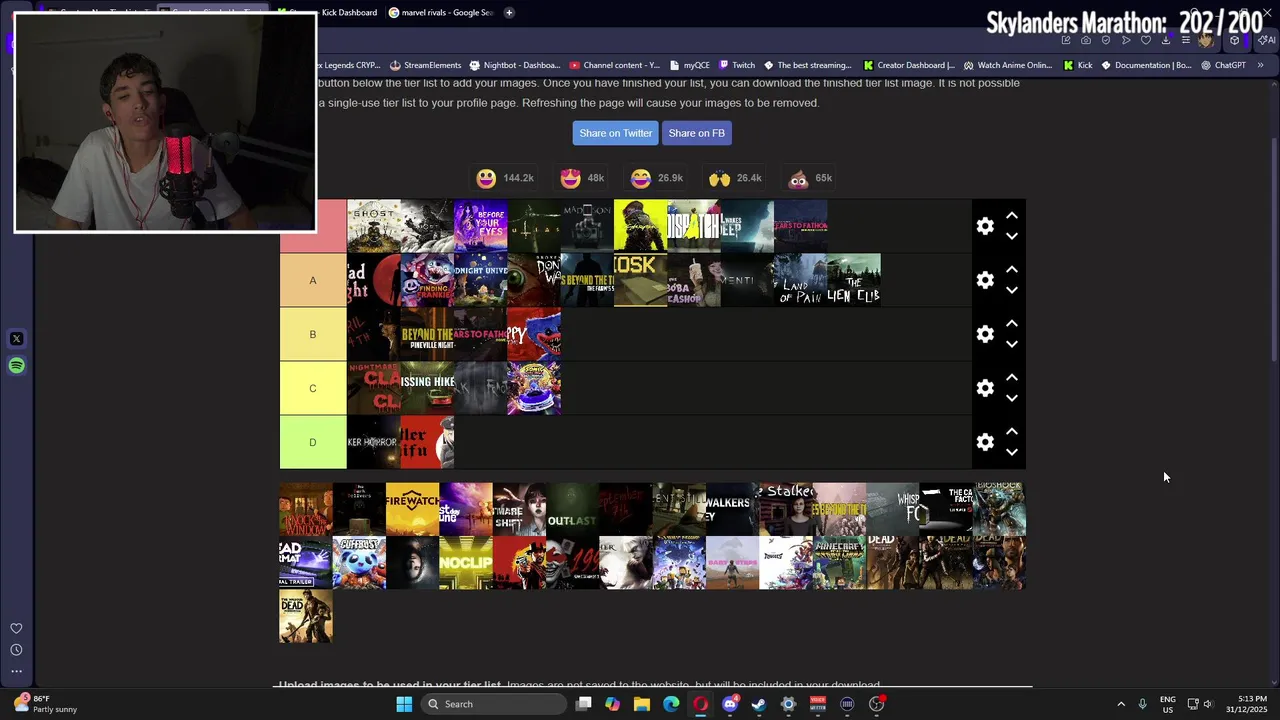Select the Firewatch game thumbnail
This screenshot has height=720, width=1280.
click(413, 509)
